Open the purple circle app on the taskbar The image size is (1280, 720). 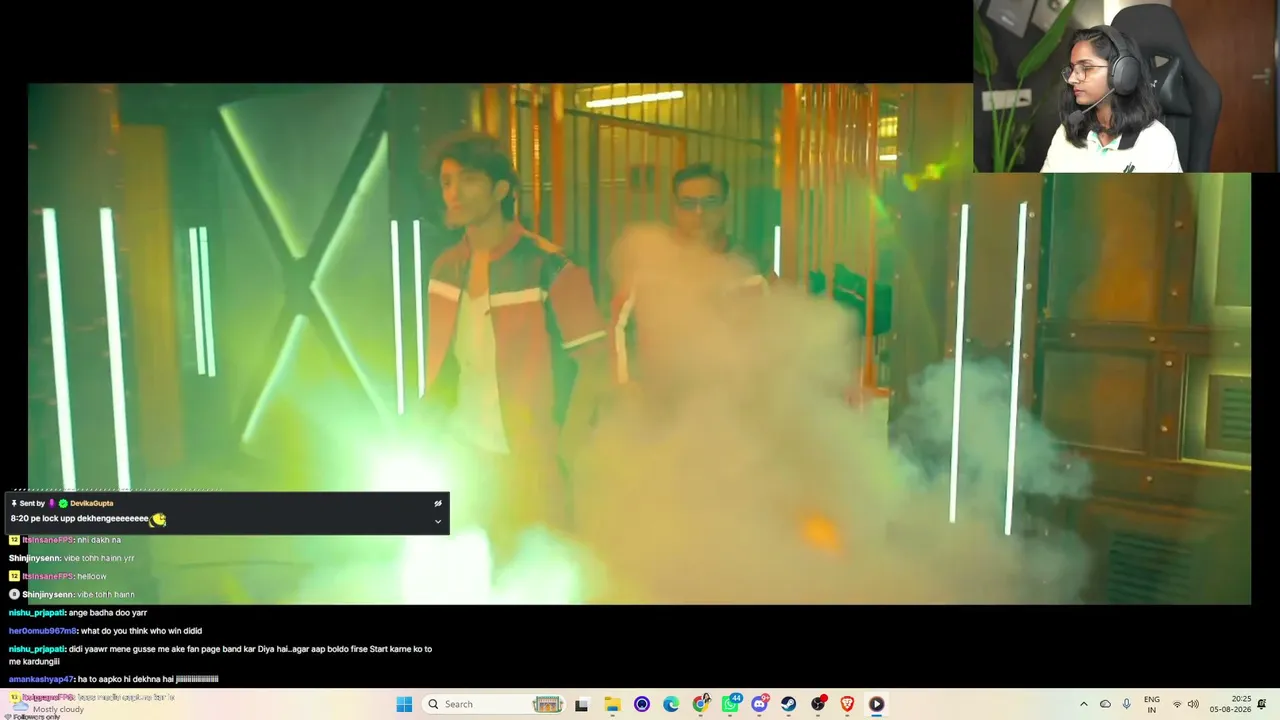642,704
